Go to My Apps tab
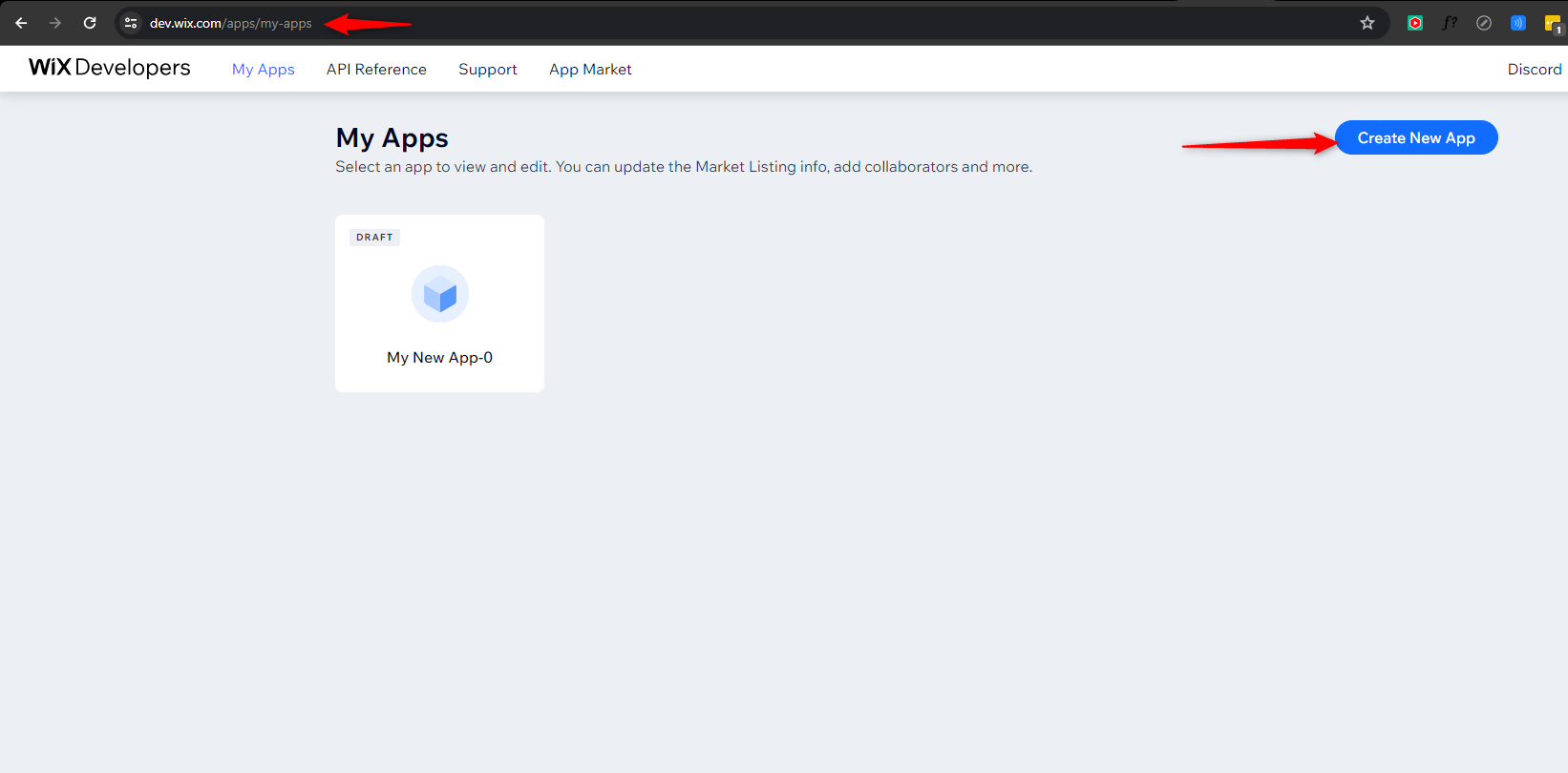 pyautogui.click(x=264, y=70)
